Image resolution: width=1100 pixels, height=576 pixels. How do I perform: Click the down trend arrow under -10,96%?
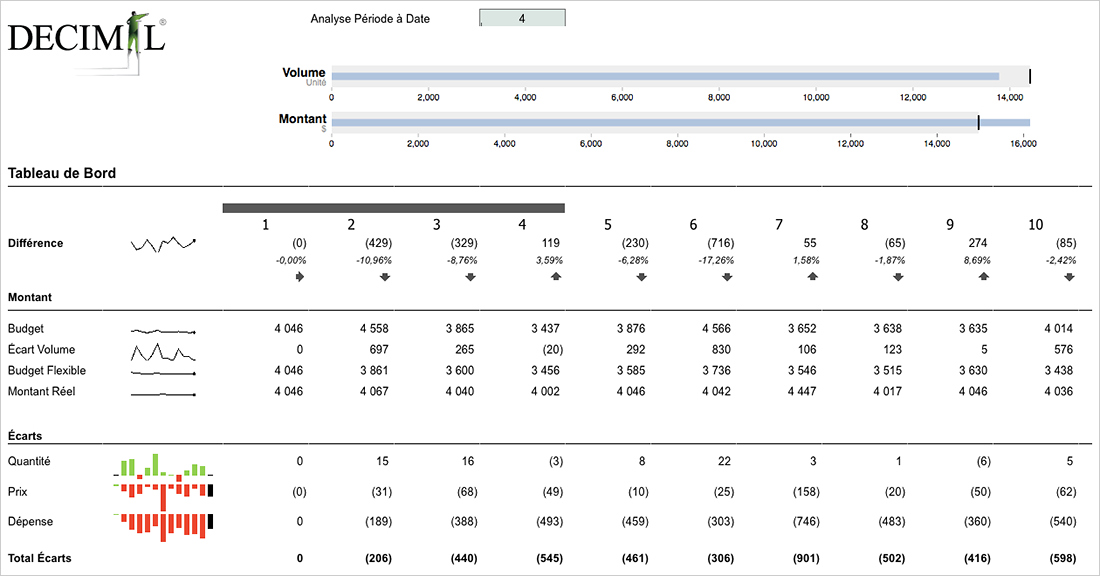[x=385, y=276]
